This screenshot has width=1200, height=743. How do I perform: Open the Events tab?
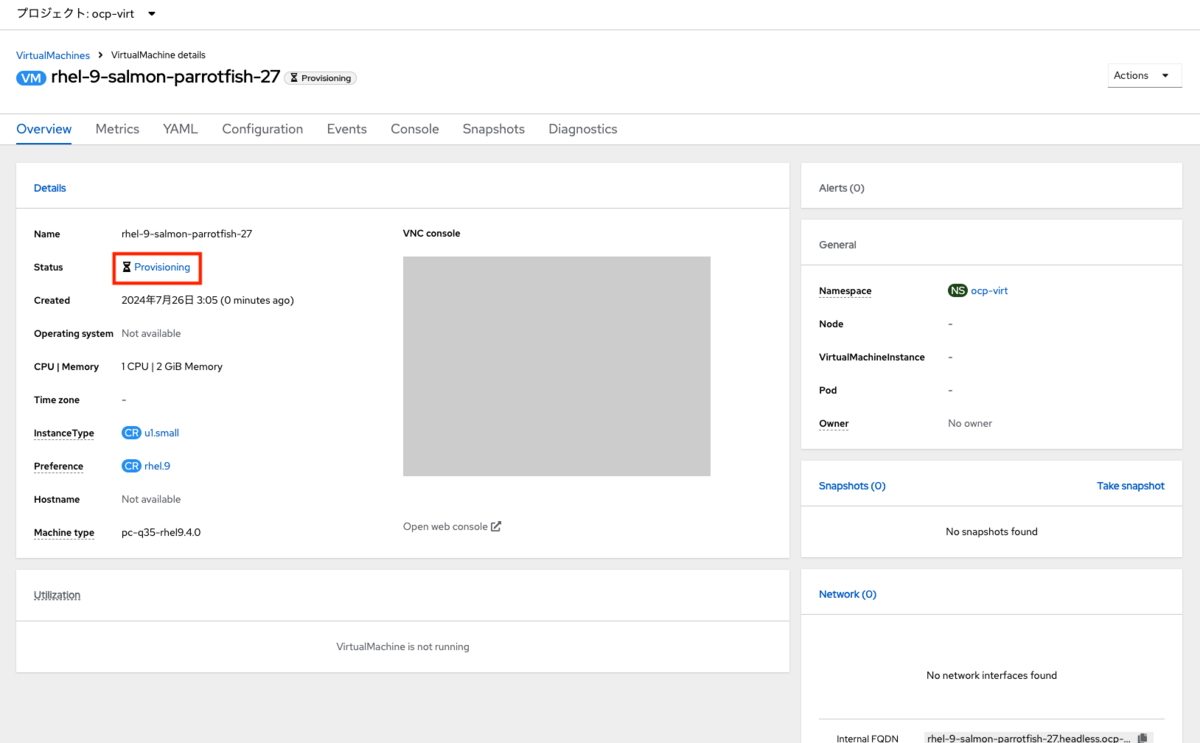(x=347, y=129)
